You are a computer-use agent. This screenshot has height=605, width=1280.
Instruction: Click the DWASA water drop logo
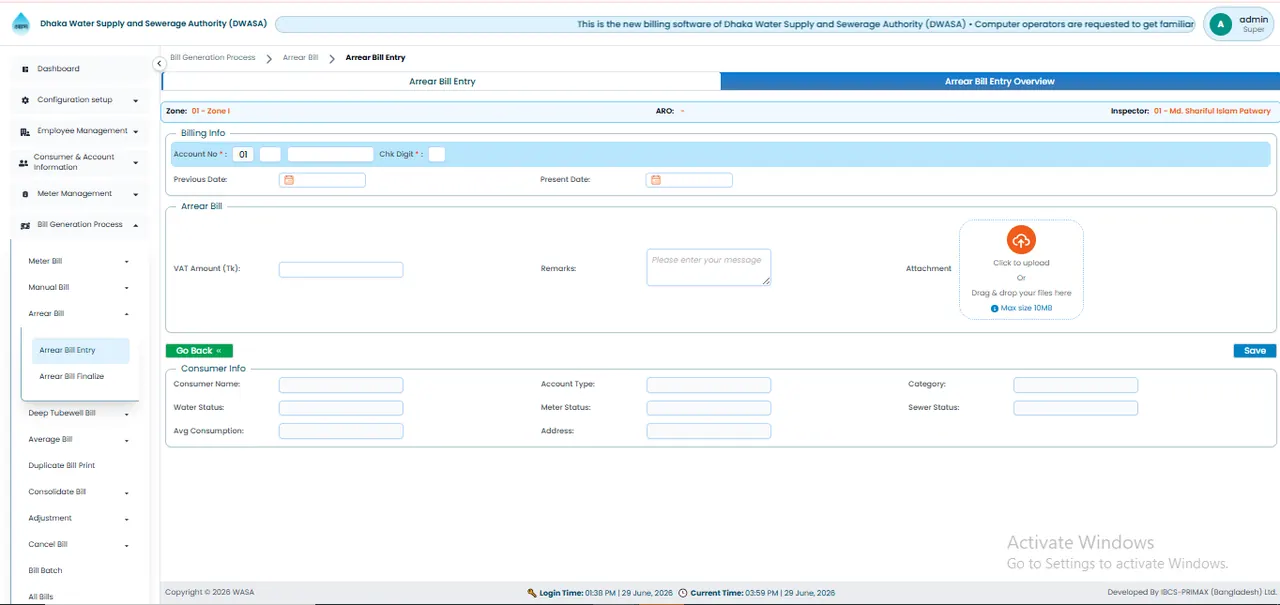pyautogui.click(x=20, y=24)
